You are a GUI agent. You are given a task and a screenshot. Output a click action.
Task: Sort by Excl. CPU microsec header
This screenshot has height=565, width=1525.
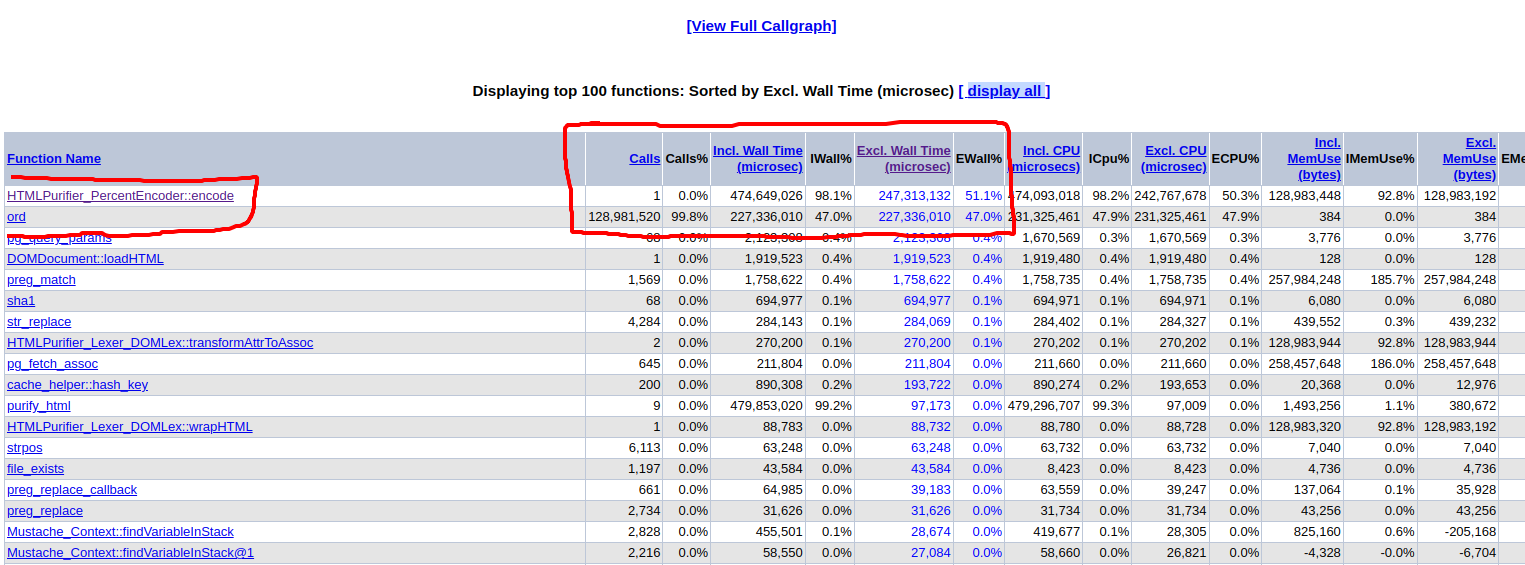[1174, 159]
